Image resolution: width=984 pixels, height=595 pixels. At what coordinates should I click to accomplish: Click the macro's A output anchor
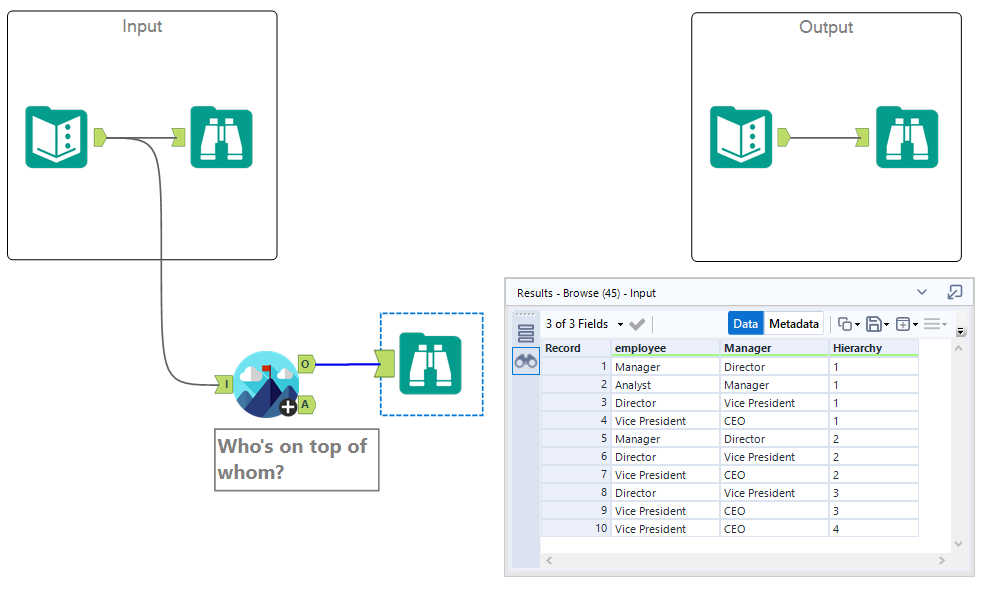(306, 405)
